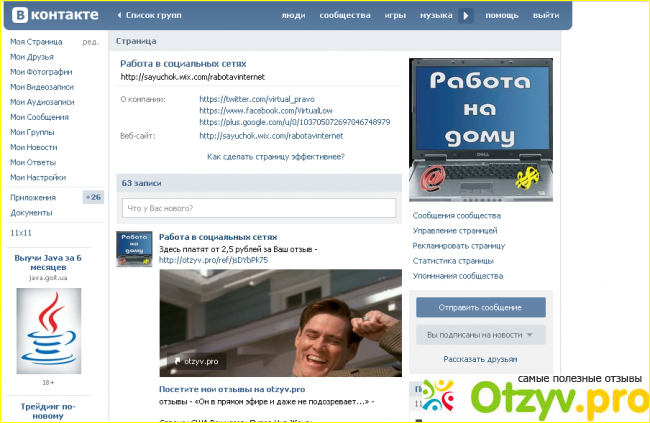Image resolution: width=650 pixels, height=423 pixels.
Task: Click the post author's small avatar
Action: (134, 249)
